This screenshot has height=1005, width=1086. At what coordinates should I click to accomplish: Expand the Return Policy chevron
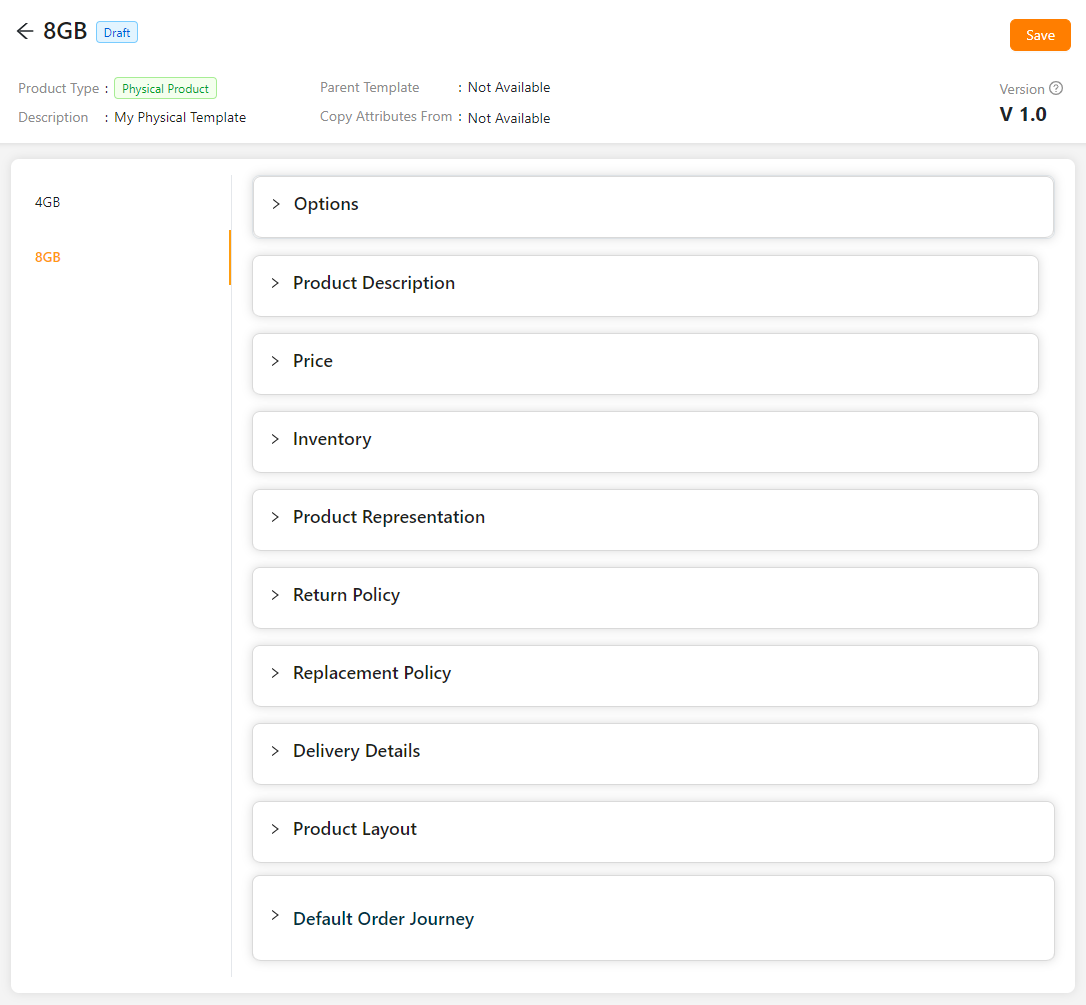pos(275,595)
